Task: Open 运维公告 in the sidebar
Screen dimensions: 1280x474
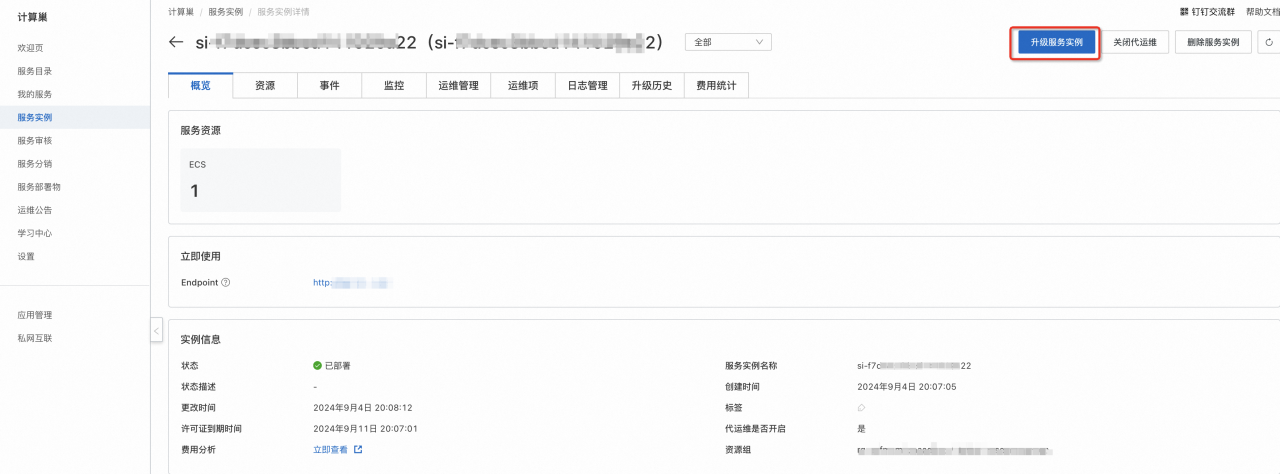Action: point(35,210)
